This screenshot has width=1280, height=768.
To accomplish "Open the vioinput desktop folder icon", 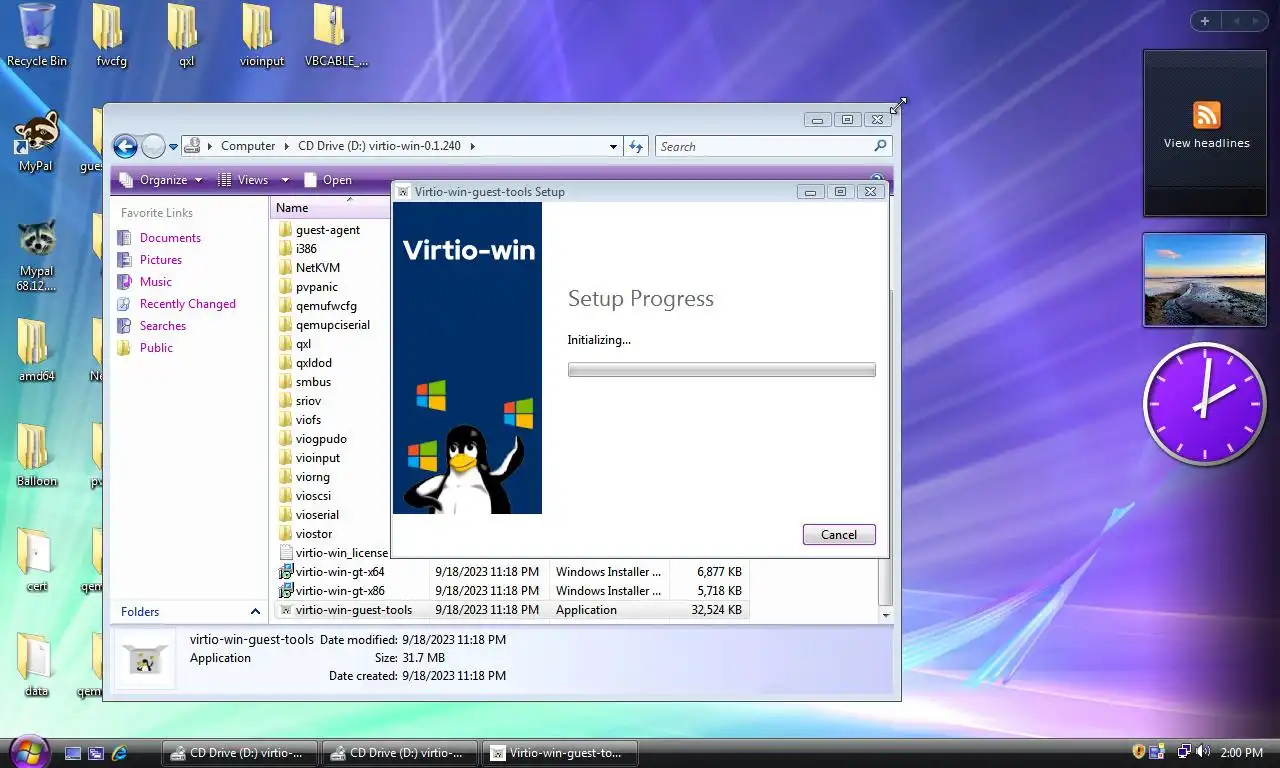I will [262, 35].
